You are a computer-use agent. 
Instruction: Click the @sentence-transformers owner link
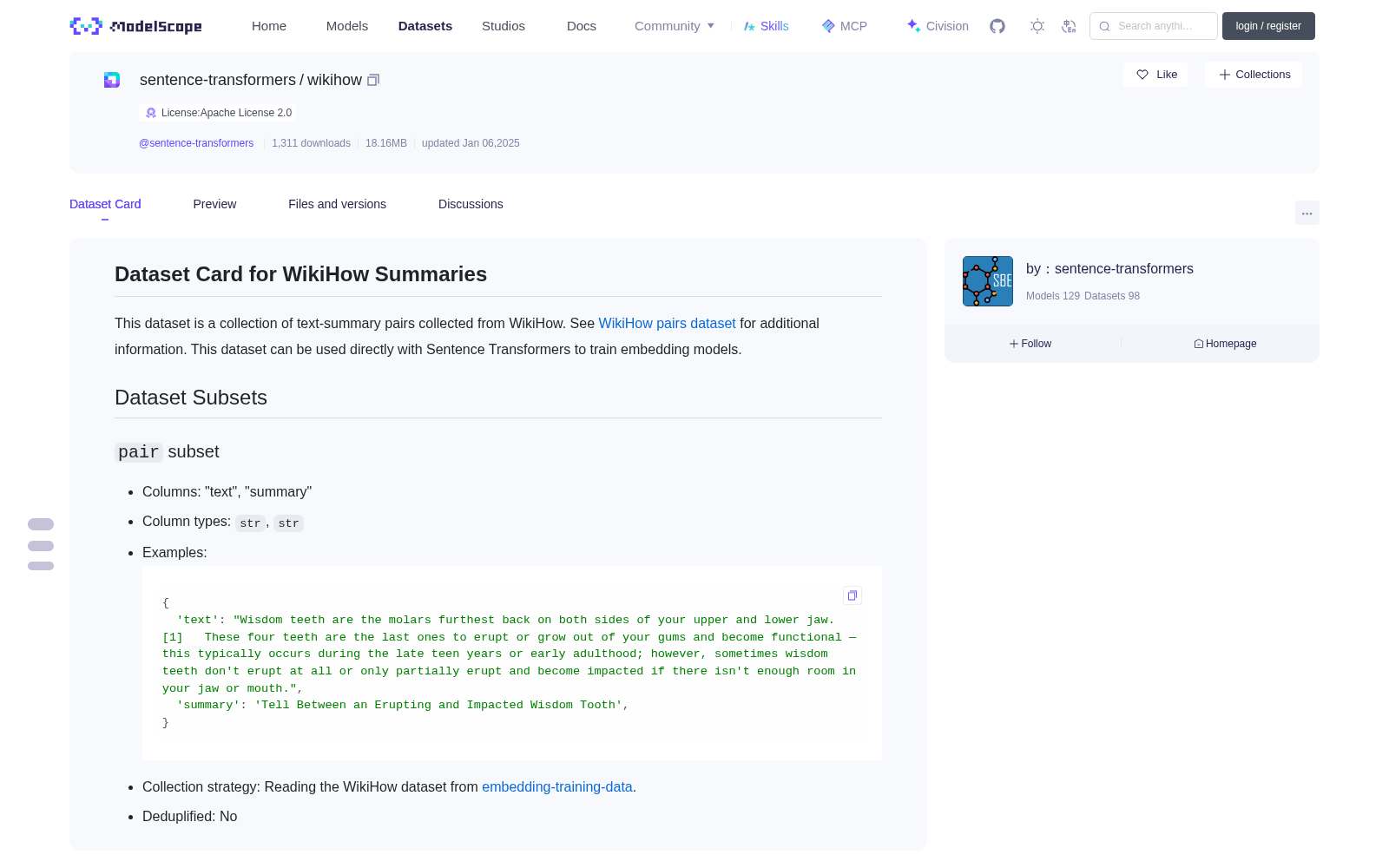pyautogui.click(x=196, y=143)
